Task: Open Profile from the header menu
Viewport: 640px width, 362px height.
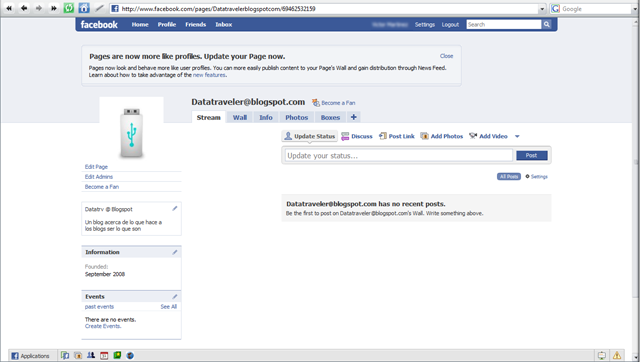Action: 167,24
